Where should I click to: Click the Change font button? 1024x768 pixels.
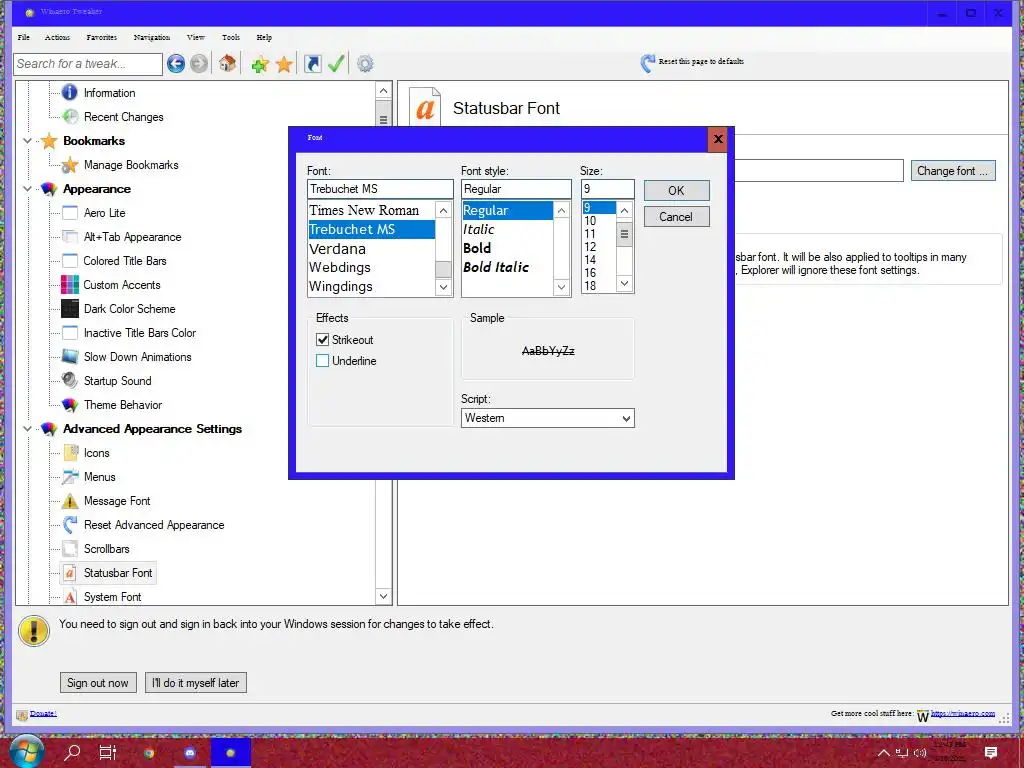pyautogui.click(x=953, y=170)
